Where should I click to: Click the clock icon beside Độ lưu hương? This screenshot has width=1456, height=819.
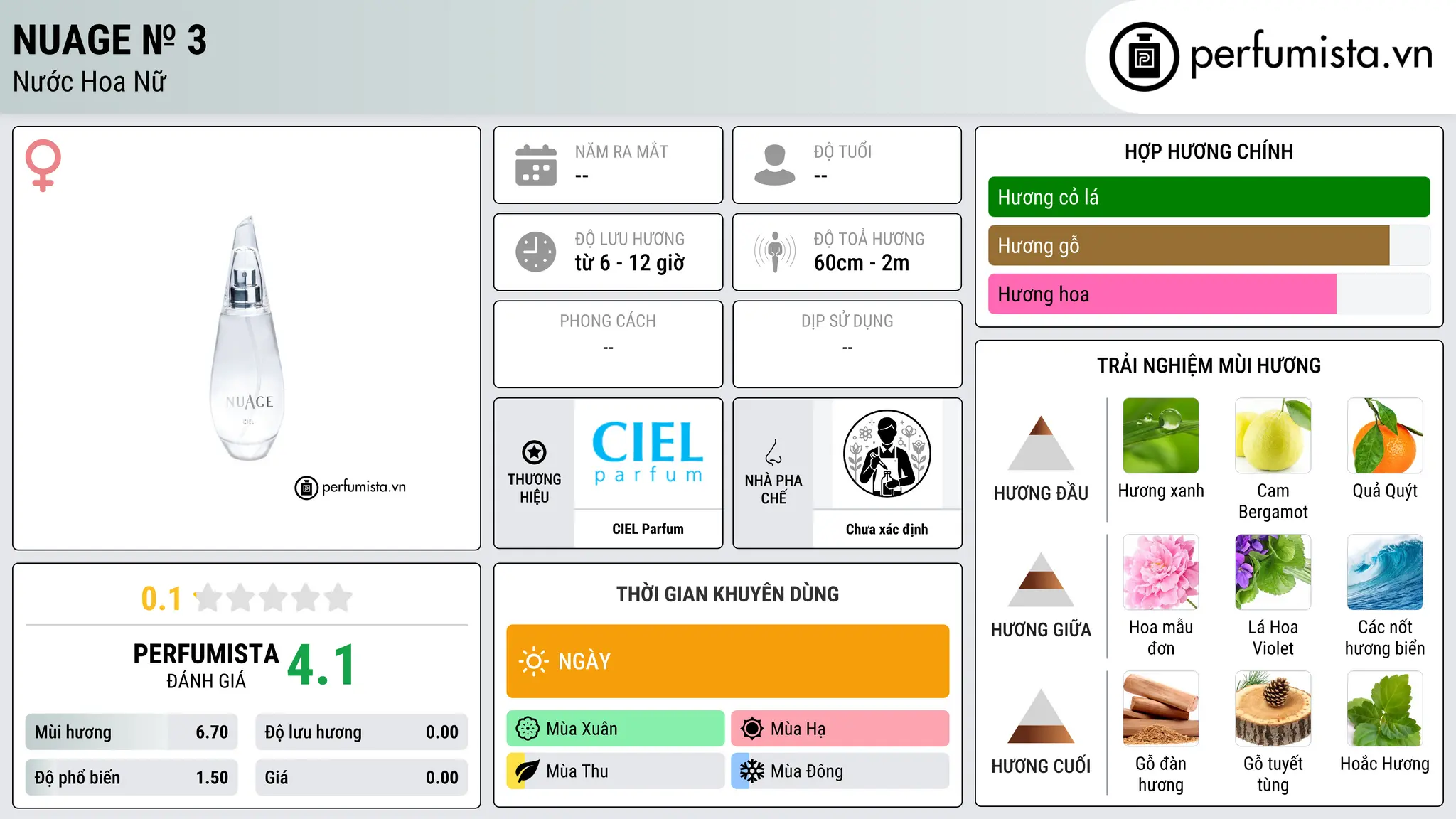tap(536, 252)
